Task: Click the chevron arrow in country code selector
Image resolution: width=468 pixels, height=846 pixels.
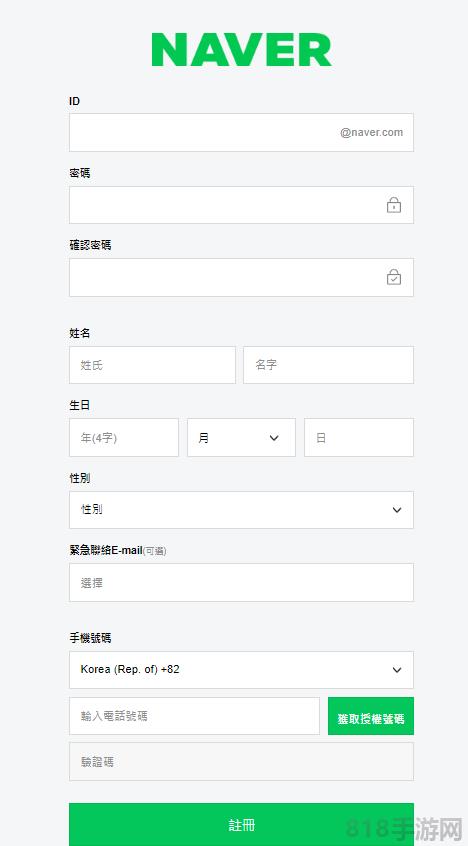Action: (x=397, y=670)
